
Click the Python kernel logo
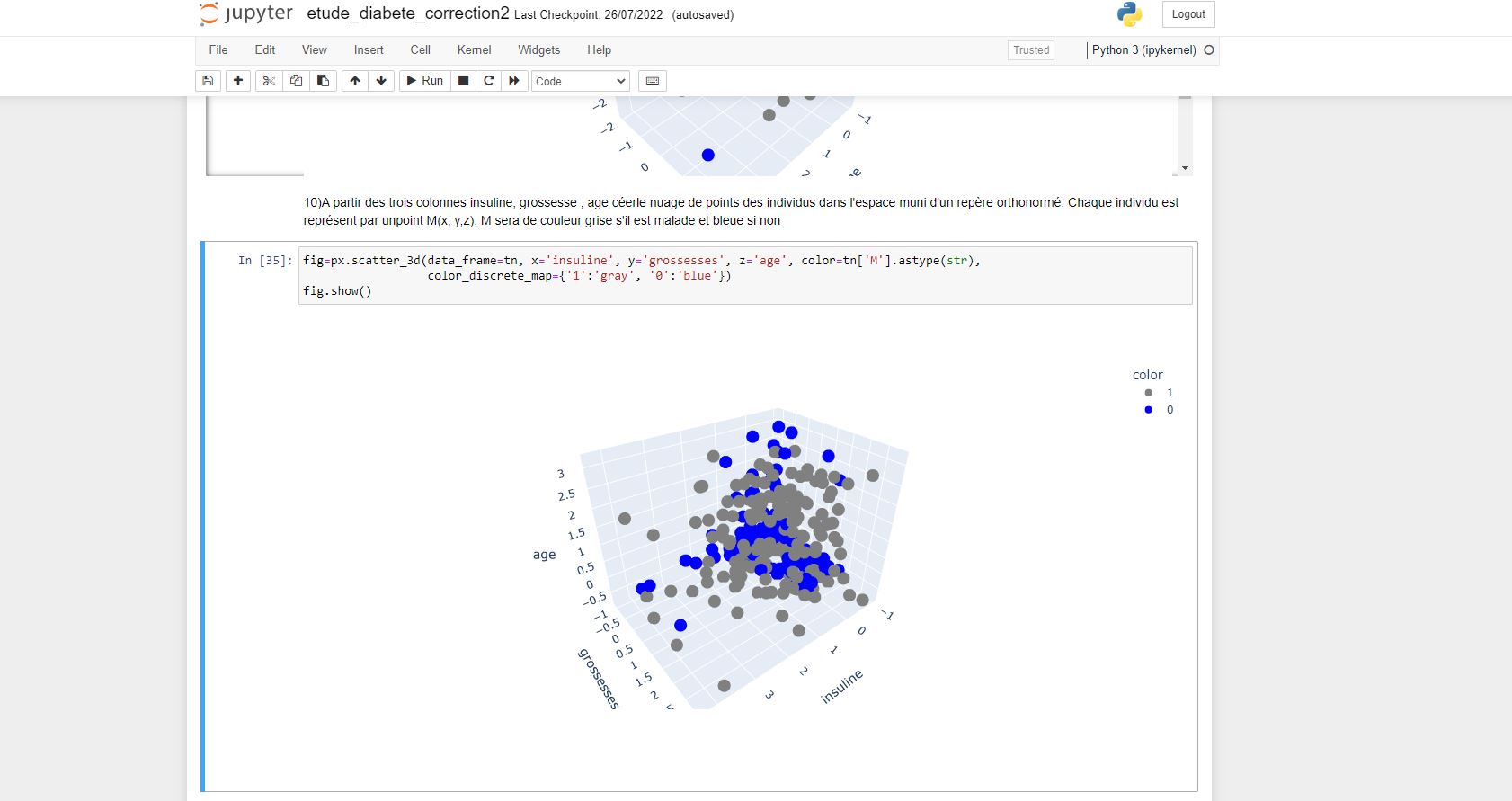(x=1129, y=13)
